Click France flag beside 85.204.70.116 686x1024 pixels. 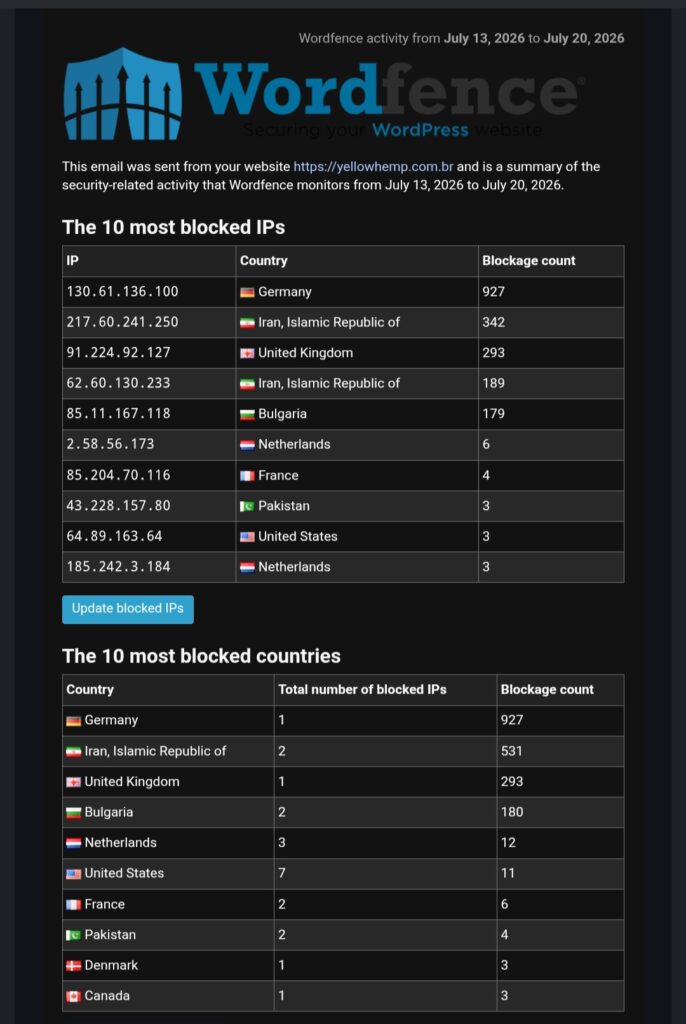[x=247, y=475]
